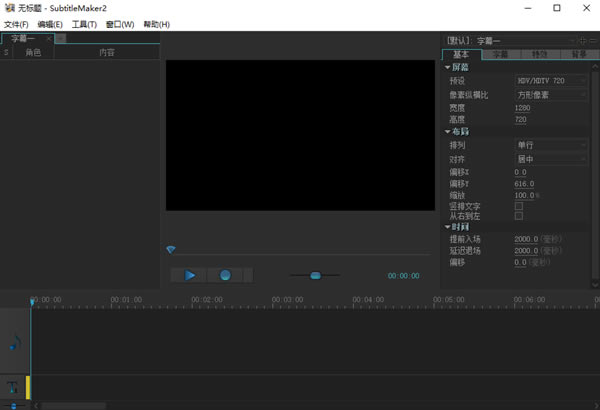Open the 文件(F) menu

point(17,24)
